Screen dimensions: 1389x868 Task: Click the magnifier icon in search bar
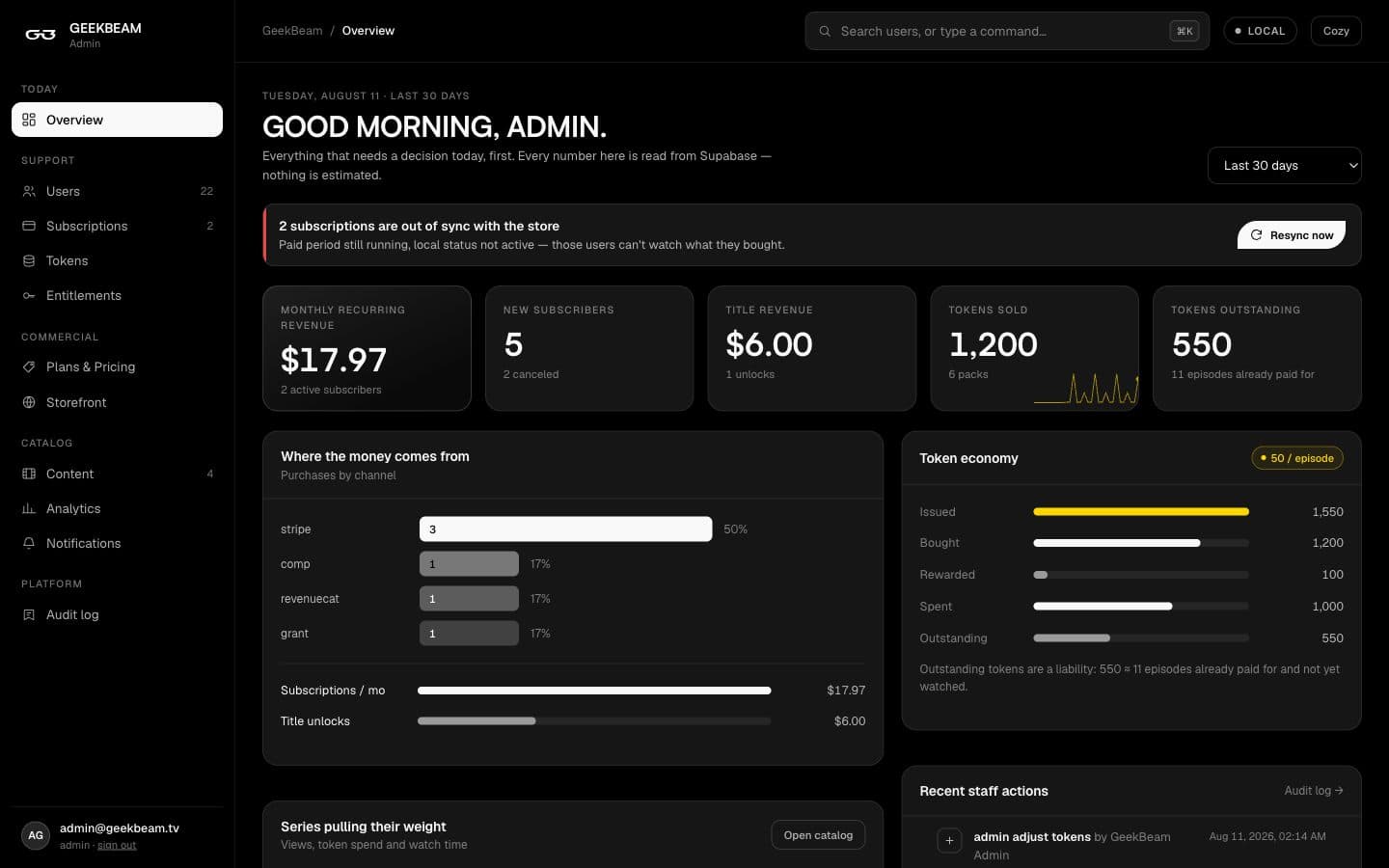click(825, 31)
